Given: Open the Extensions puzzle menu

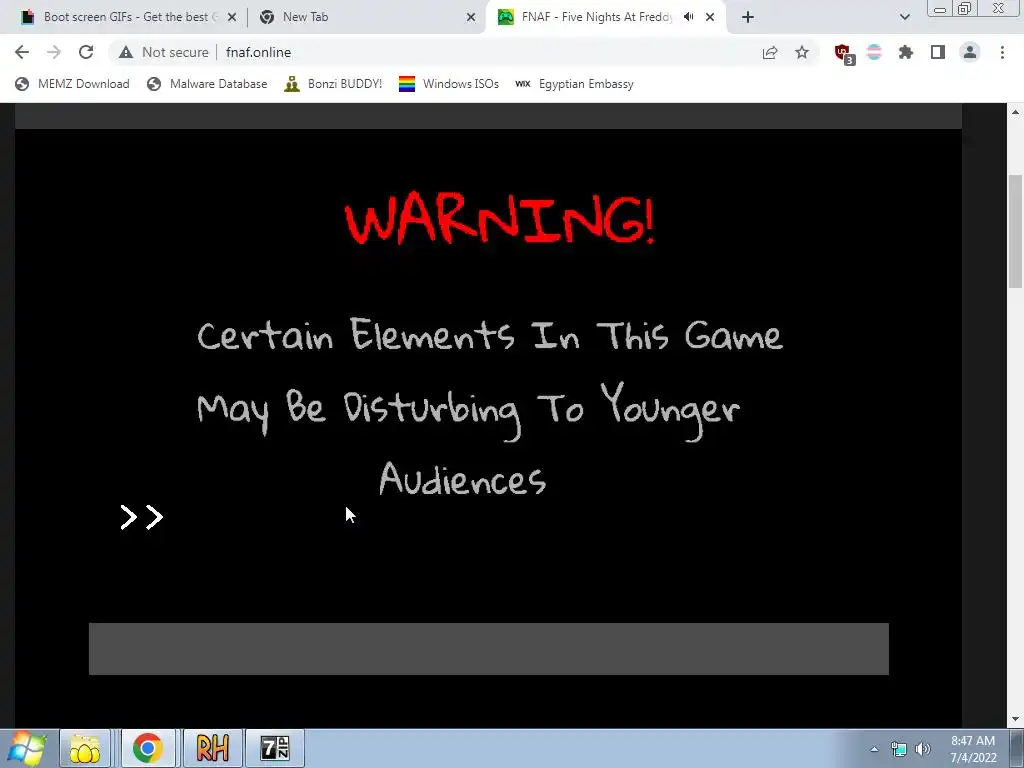Looking at the screenshot, I should [906, 52].
